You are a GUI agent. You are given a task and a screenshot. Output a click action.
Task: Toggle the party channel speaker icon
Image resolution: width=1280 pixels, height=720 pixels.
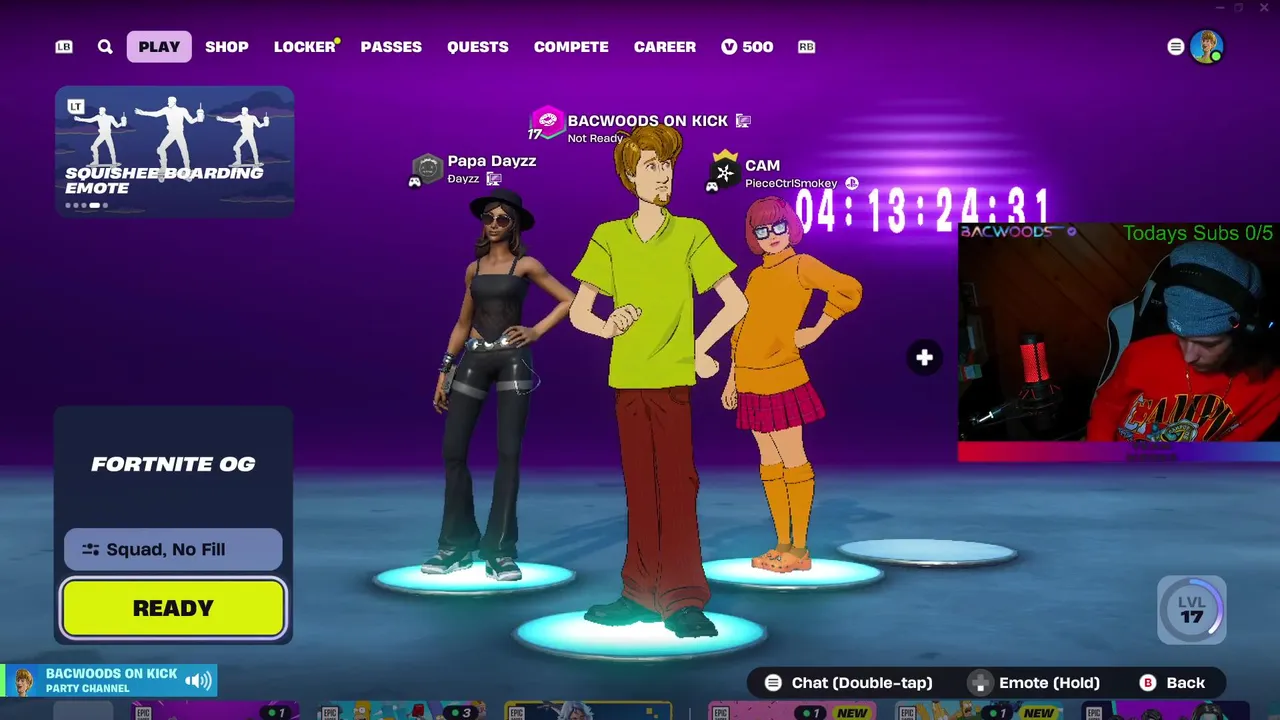click(199, 681)
